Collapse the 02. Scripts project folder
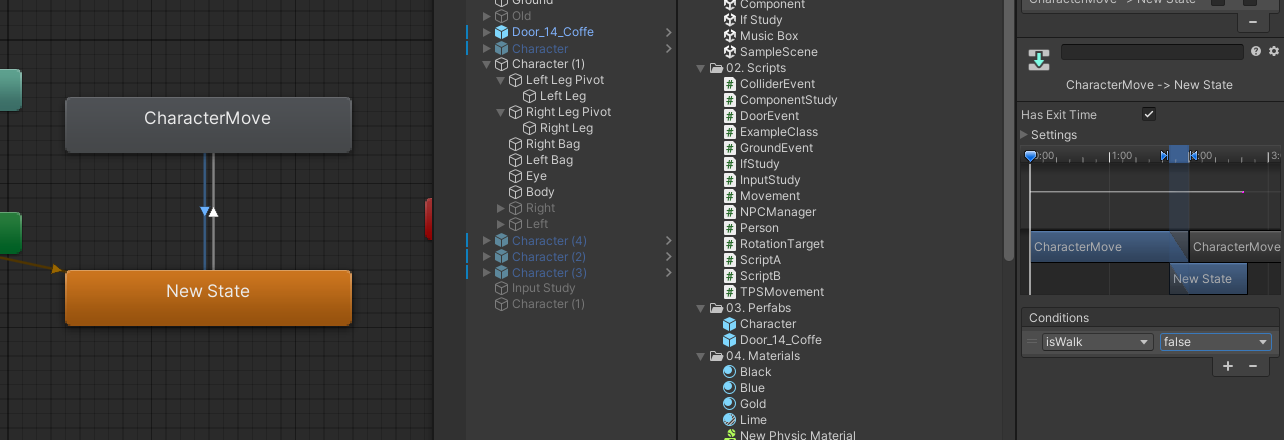Screen dimensions: 1284x440 (701, 68)
